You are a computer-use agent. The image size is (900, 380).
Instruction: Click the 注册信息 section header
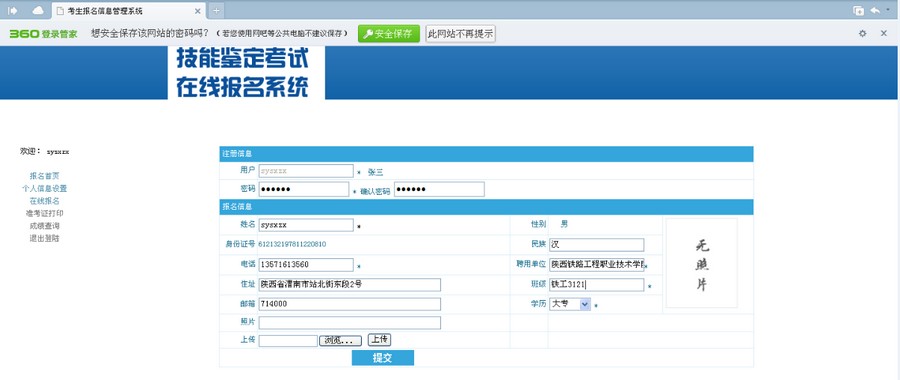click(486, 154)
